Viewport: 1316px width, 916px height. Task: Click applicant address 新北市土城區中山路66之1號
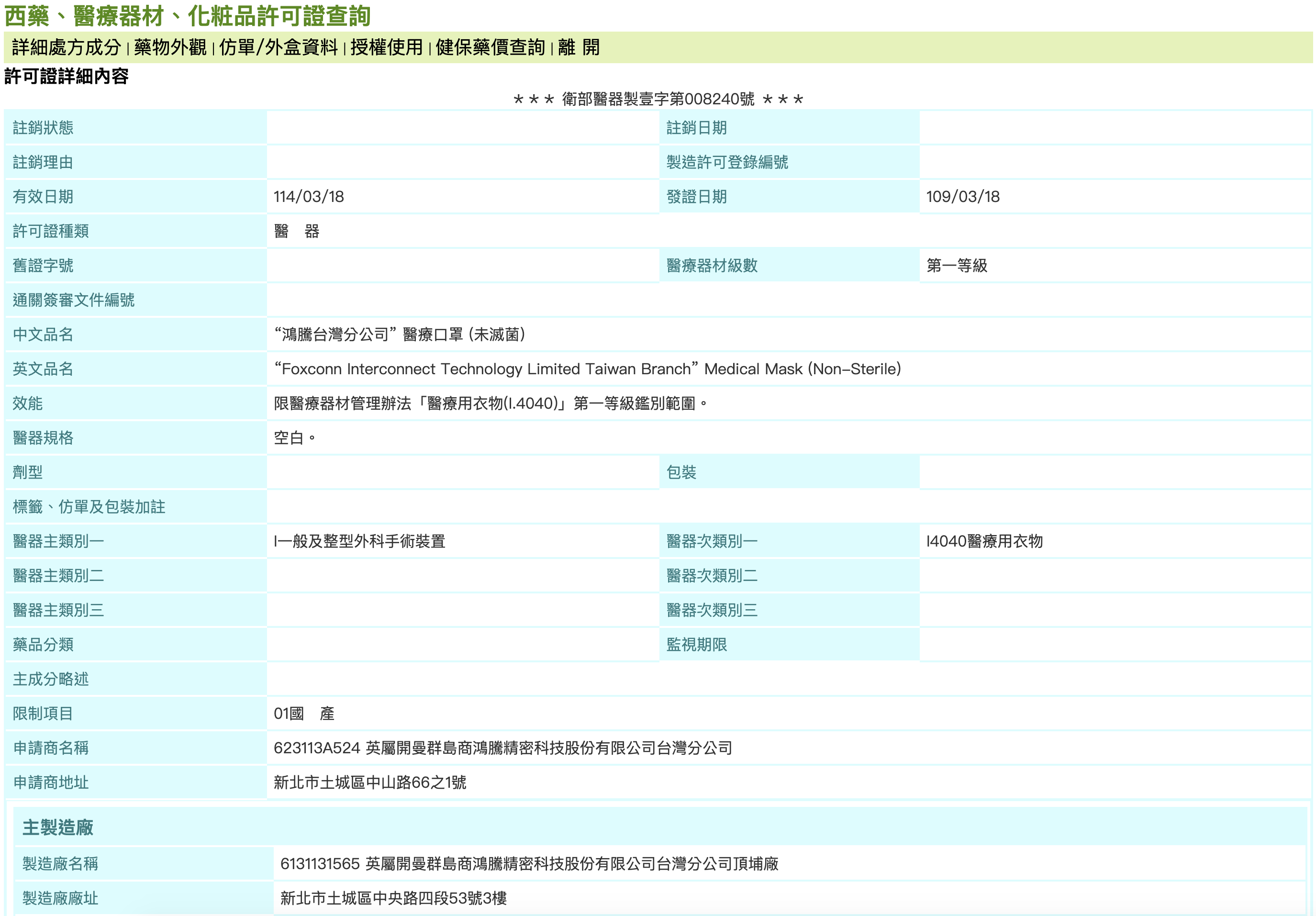[370, 782]
